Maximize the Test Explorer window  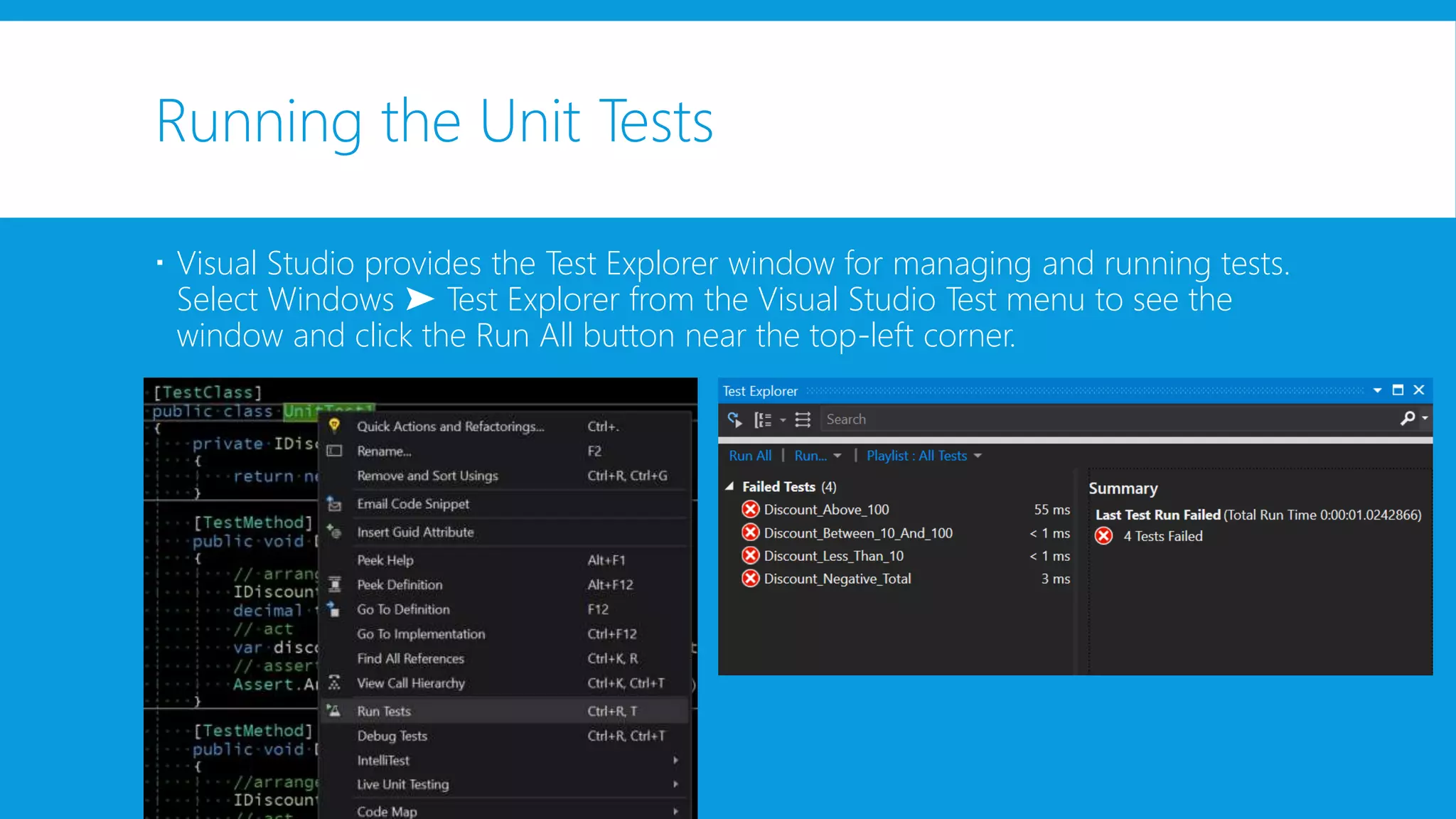click(x=1398, y=390)
